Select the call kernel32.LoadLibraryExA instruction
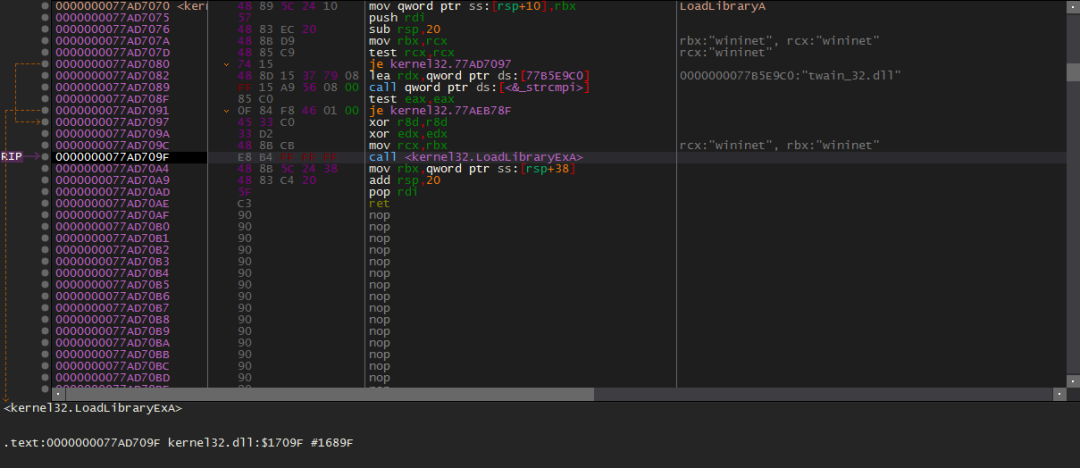The height and width of the screenshot is (468, 1080). [476, 157]
